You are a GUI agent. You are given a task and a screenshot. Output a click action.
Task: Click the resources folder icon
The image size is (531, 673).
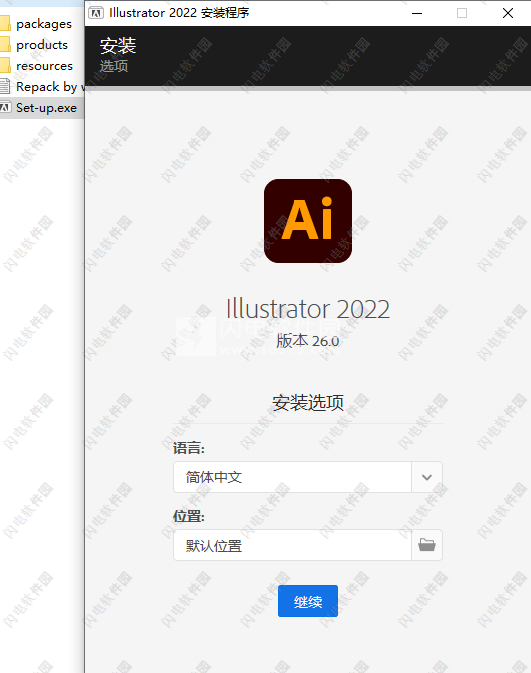point(5,65)
